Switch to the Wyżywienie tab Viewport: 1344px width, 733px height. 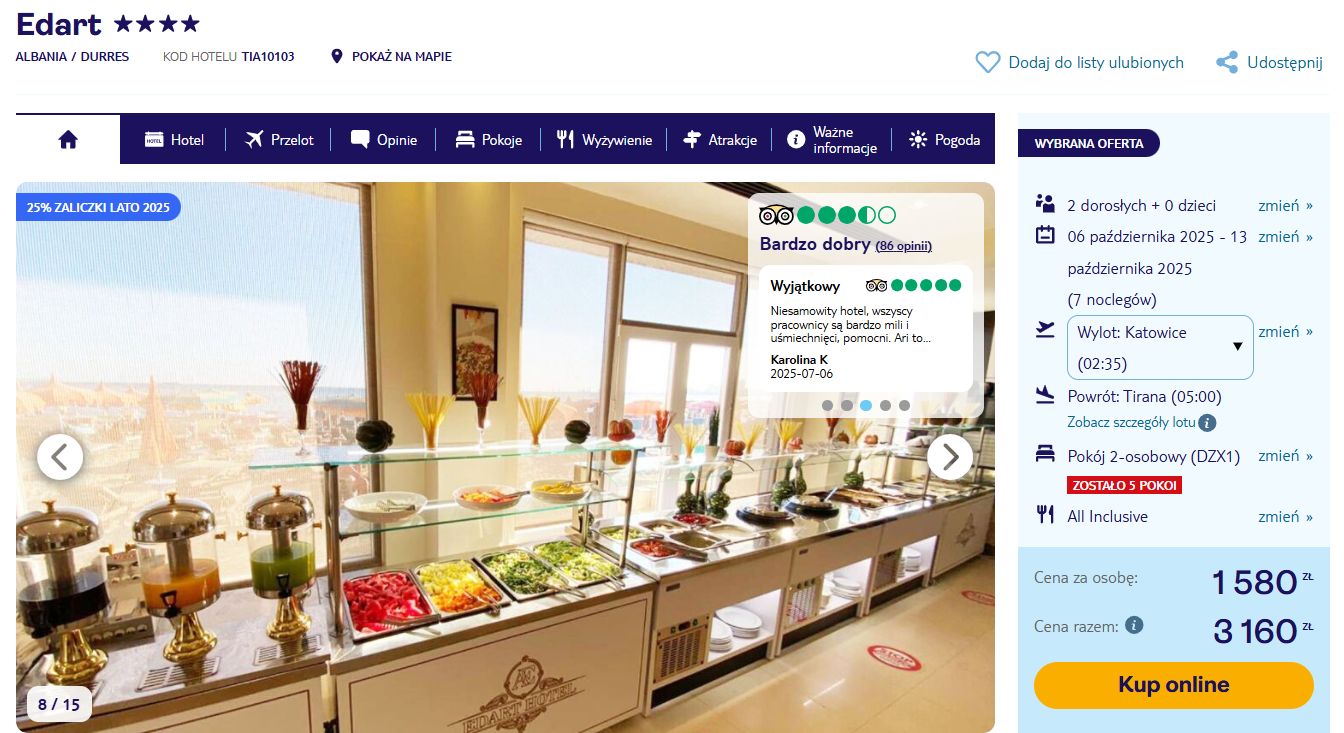604,140
